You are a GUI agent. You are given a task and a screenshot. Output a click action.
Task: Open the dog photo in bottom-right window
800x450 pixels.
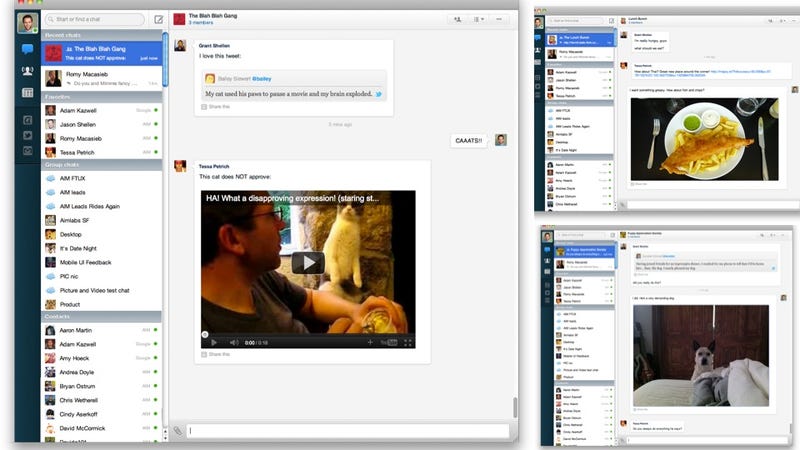[x=701, y=356]
